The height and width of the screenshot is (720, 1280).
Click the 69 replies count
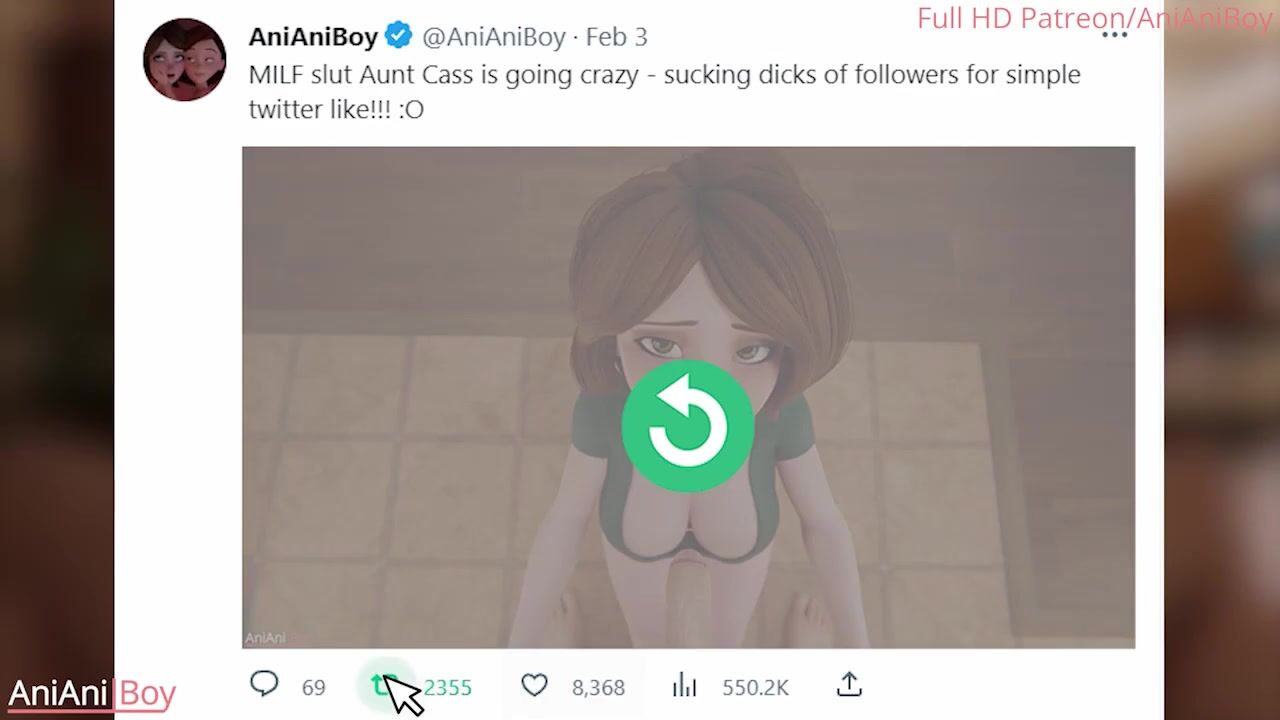point(313,688)
